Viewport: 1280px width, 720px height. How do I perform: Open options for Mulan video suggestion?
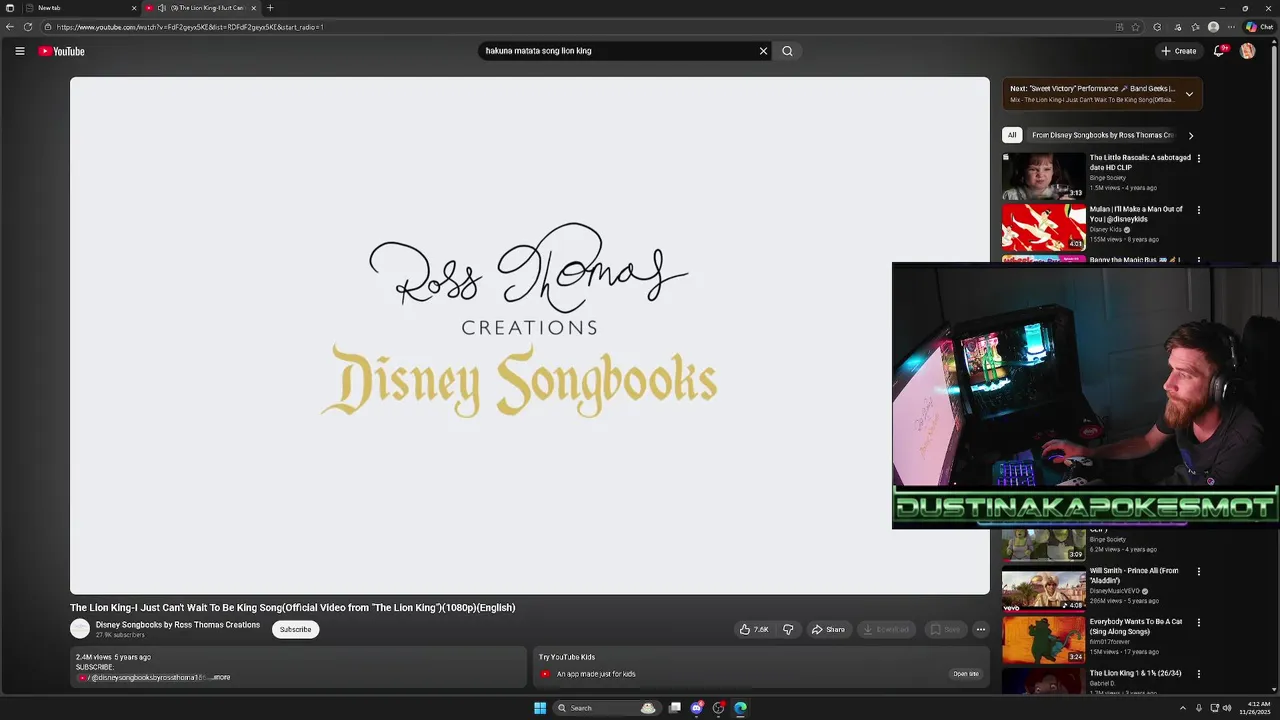pos(1199,210)
